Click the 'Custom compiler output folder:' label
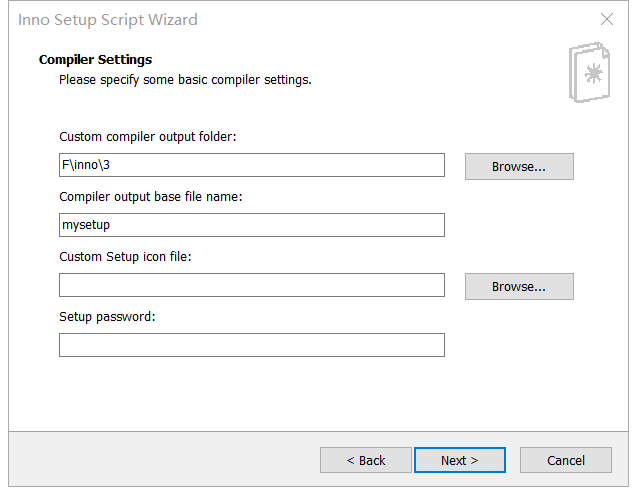This screenshot has height=495, width=637. tap(147, 137)
